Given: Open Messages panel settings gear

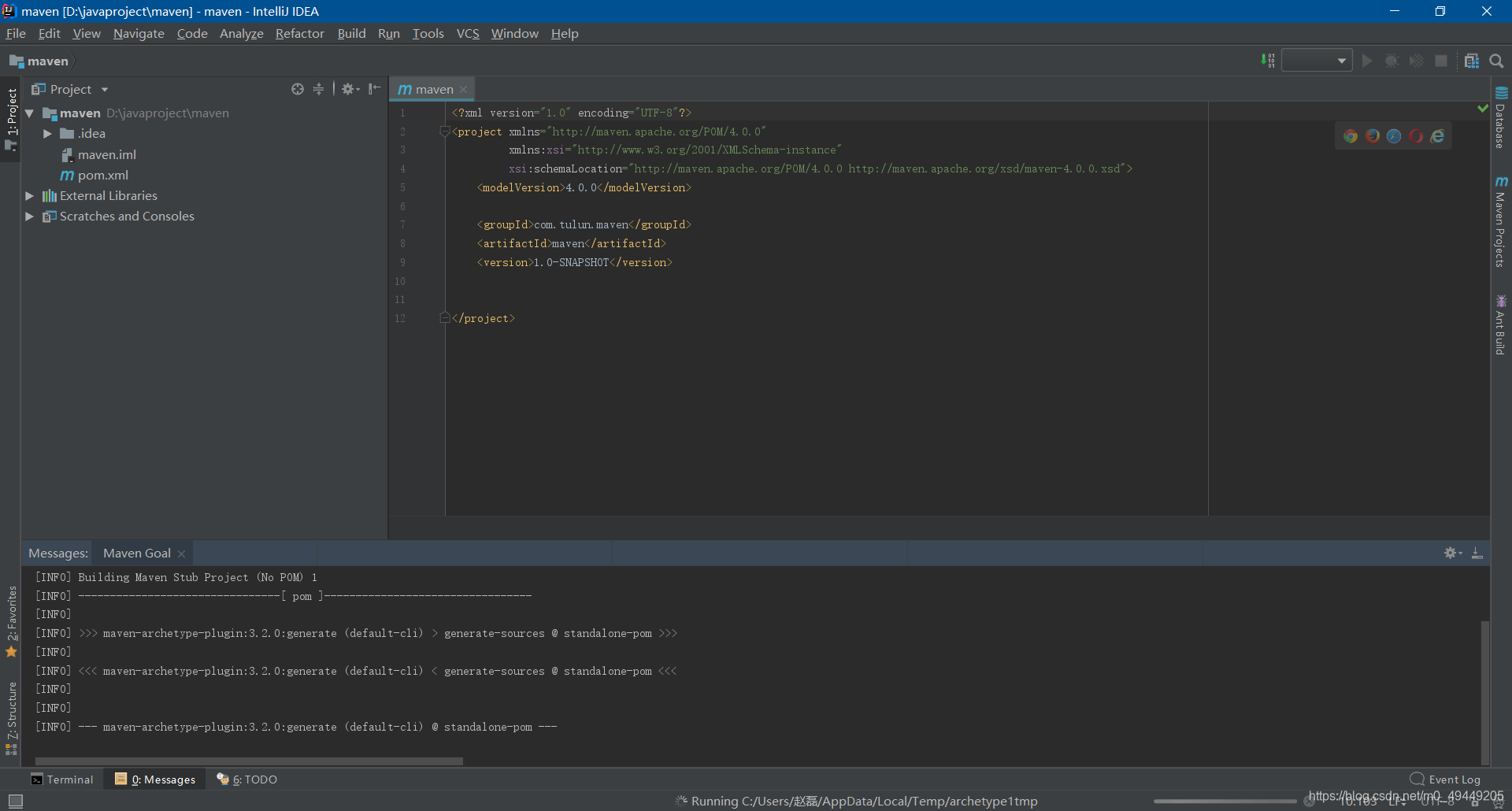Looking at the screenshot, I should [1453, 553].
